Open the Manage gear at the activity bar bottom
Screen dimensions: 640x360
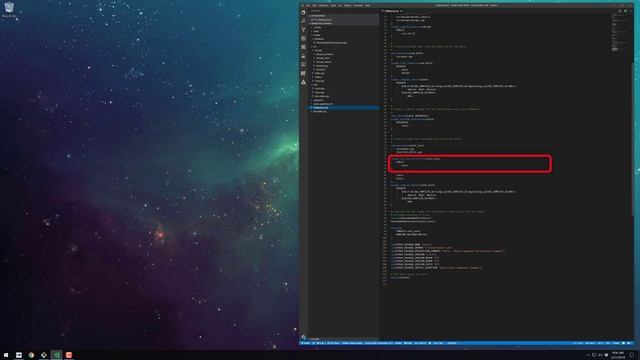click(303, 337)
